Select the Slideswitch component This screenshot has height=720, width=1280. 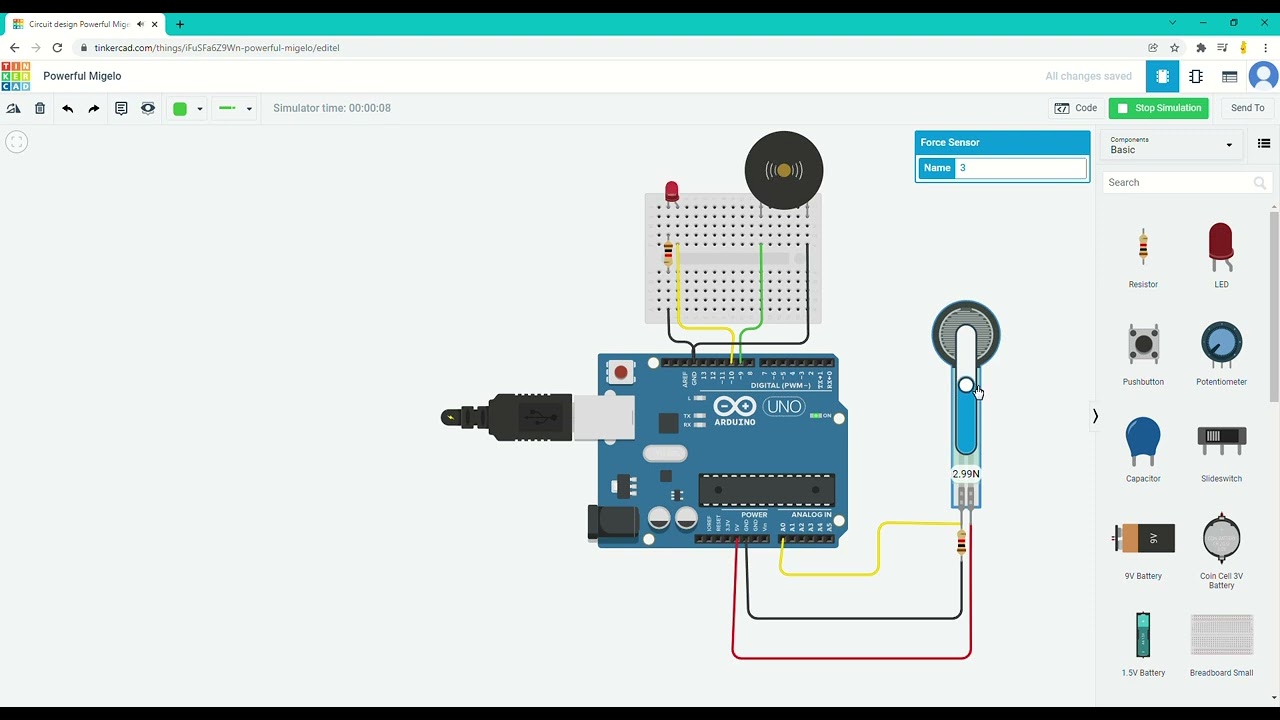point(1221,450)
